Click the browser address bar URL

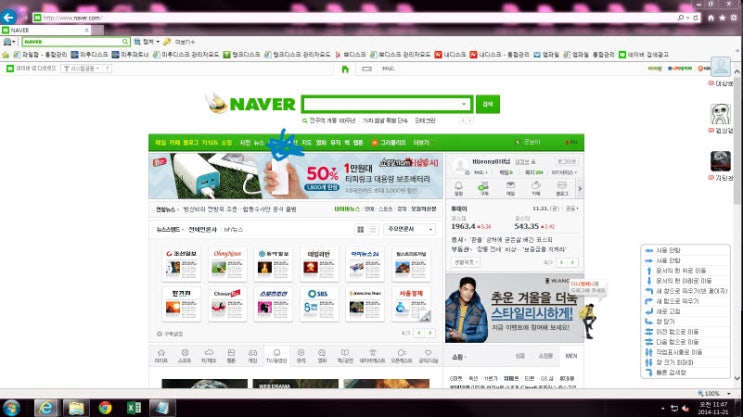click(x=72, y=18)
